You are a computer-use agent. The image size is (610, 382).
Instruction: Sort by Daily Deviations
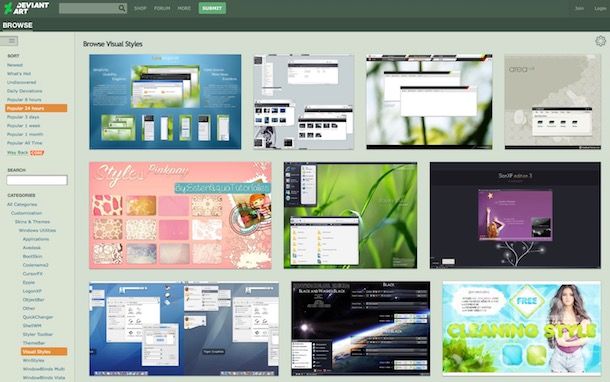(x=25, y=91)
